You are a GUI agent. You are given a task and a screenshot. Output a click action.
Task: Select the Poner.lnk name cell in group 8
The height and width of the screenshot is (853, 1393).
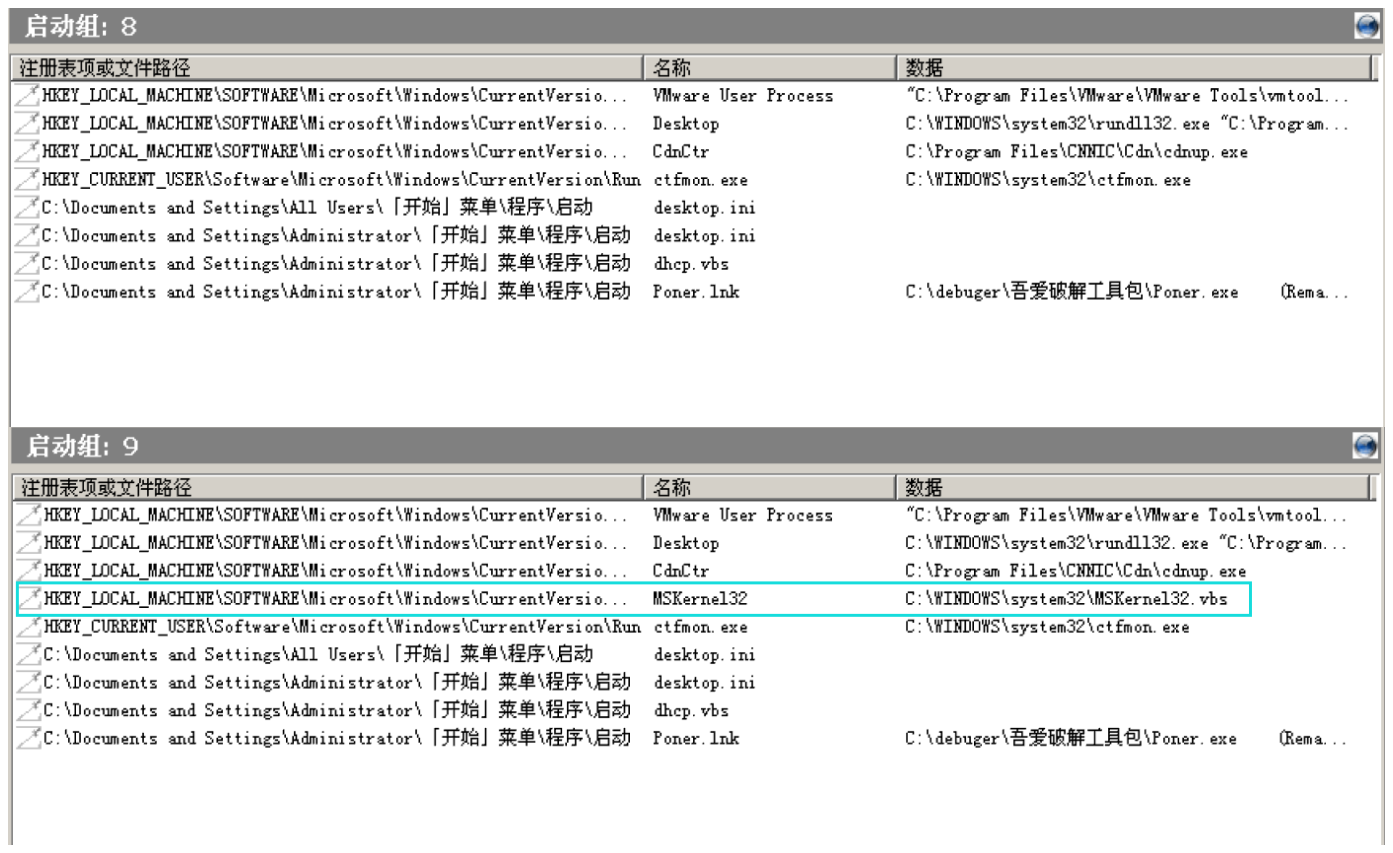pos(696,292)
